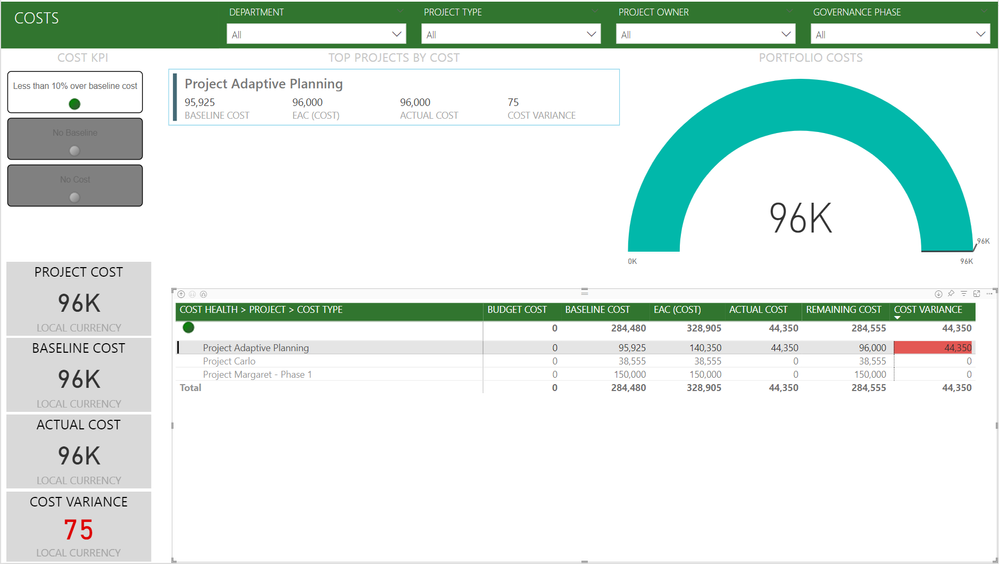Click the Total row label
Viewport: 999px width, 564px height.
[x=190, y=387]
